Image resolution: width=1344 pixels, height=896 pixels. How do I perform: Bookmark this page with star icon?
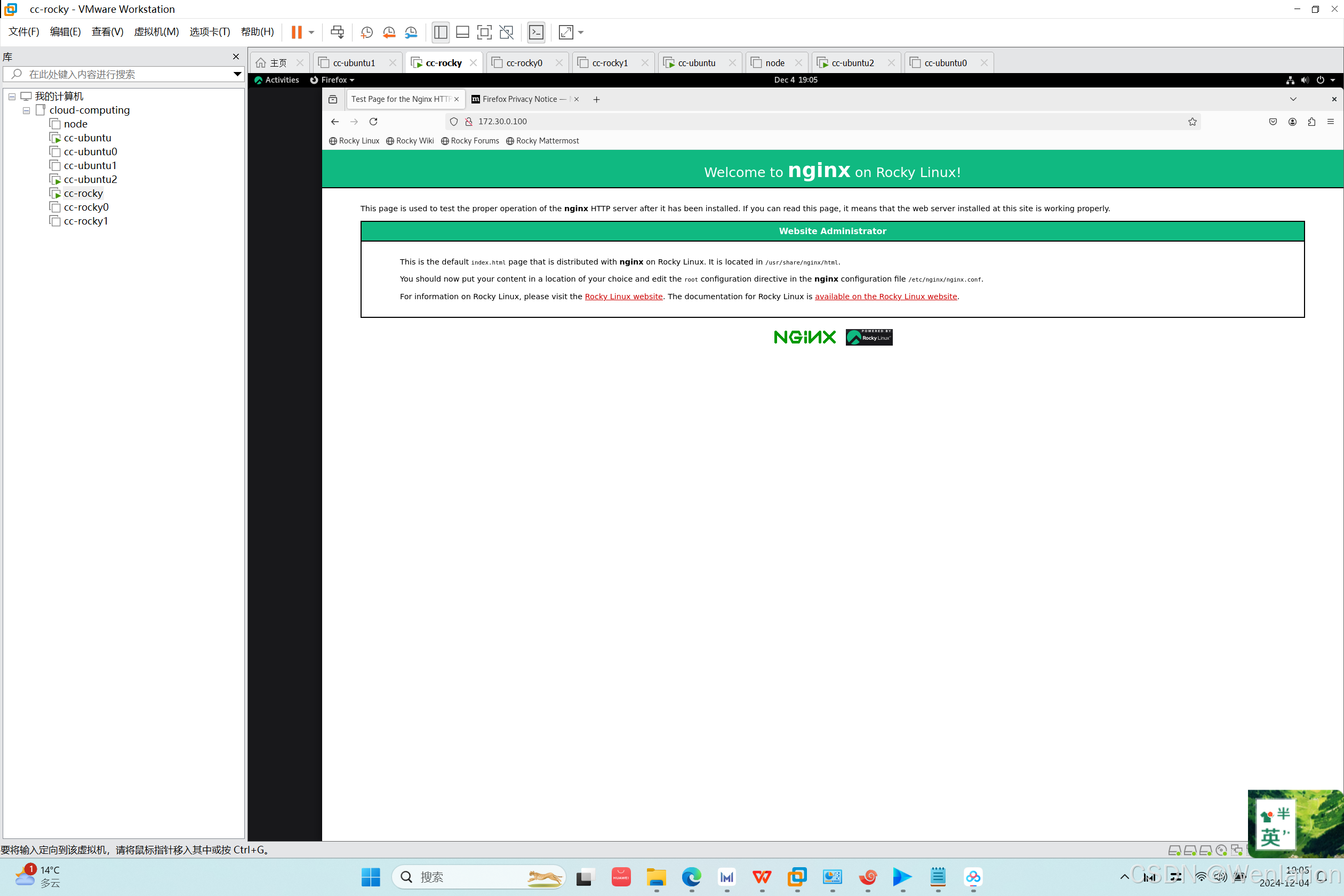tap(1192, 122)
